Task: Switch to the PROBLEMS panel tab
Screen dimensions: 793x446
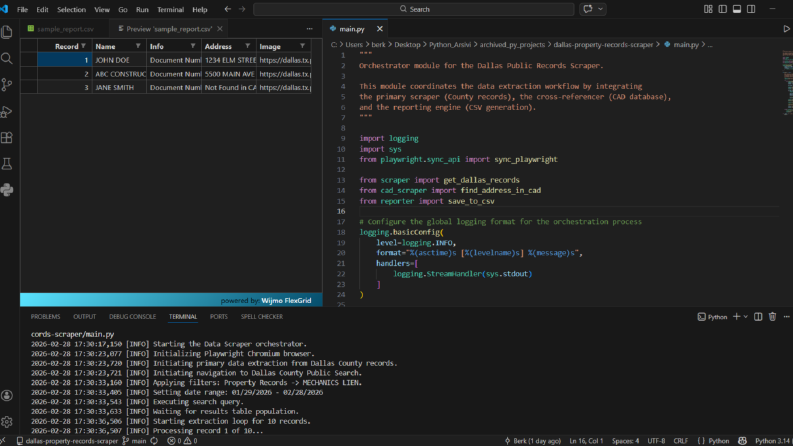Action: (45, 317)
